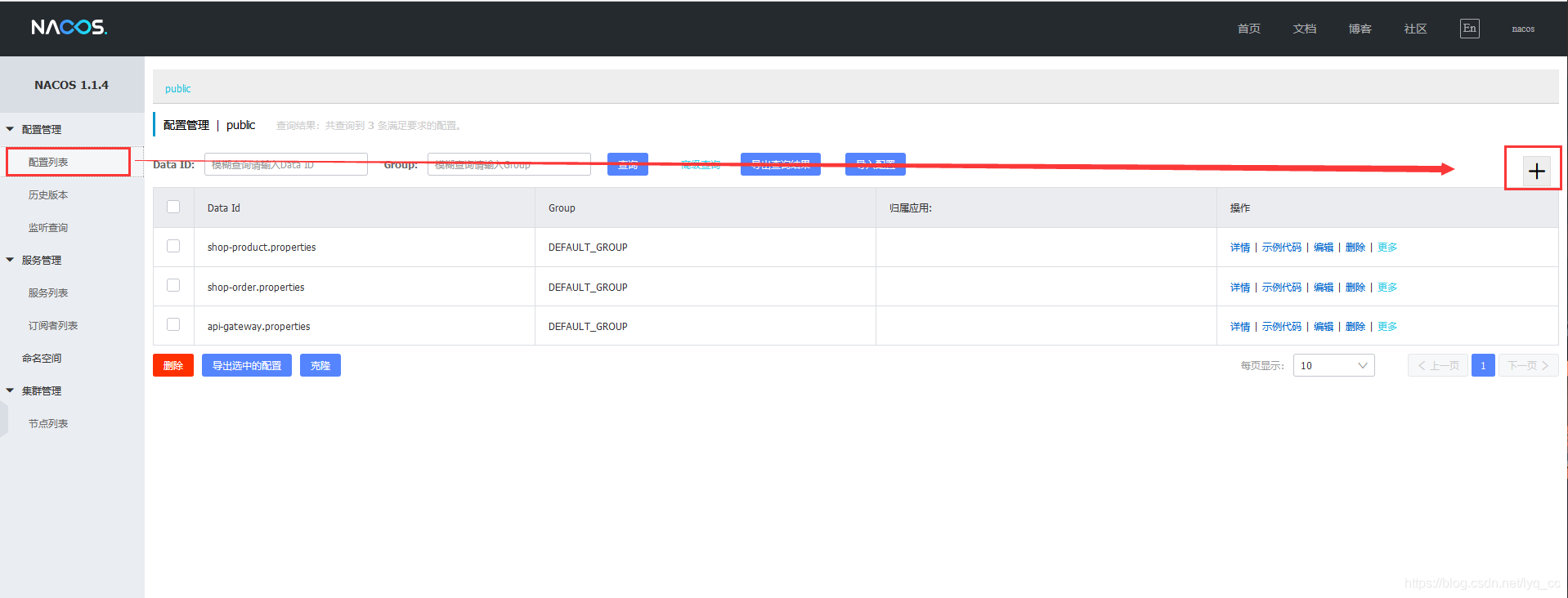Focus the Data ID search field
This screenshot has width=1568, height=598.
[286, 164]
